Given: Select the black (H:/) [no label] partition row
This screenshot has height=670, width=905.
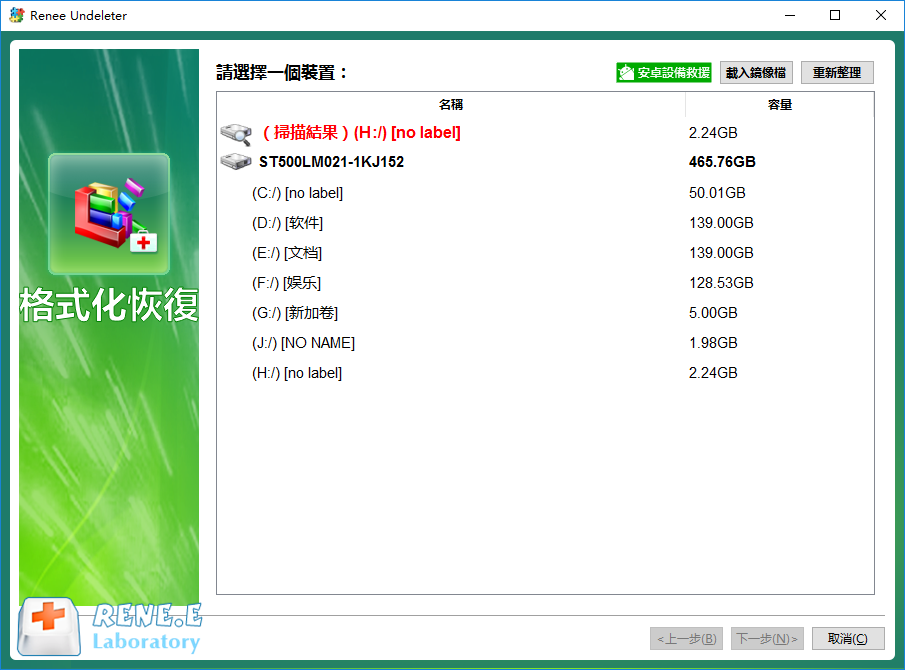Looking at the screenshot, I should click(545, 373).
